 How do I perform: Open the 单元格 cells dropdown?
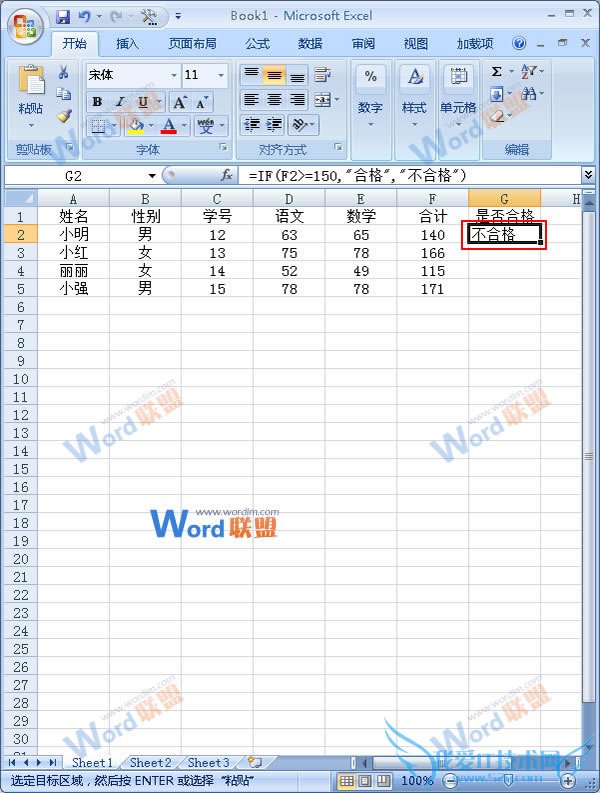(458, 94)
